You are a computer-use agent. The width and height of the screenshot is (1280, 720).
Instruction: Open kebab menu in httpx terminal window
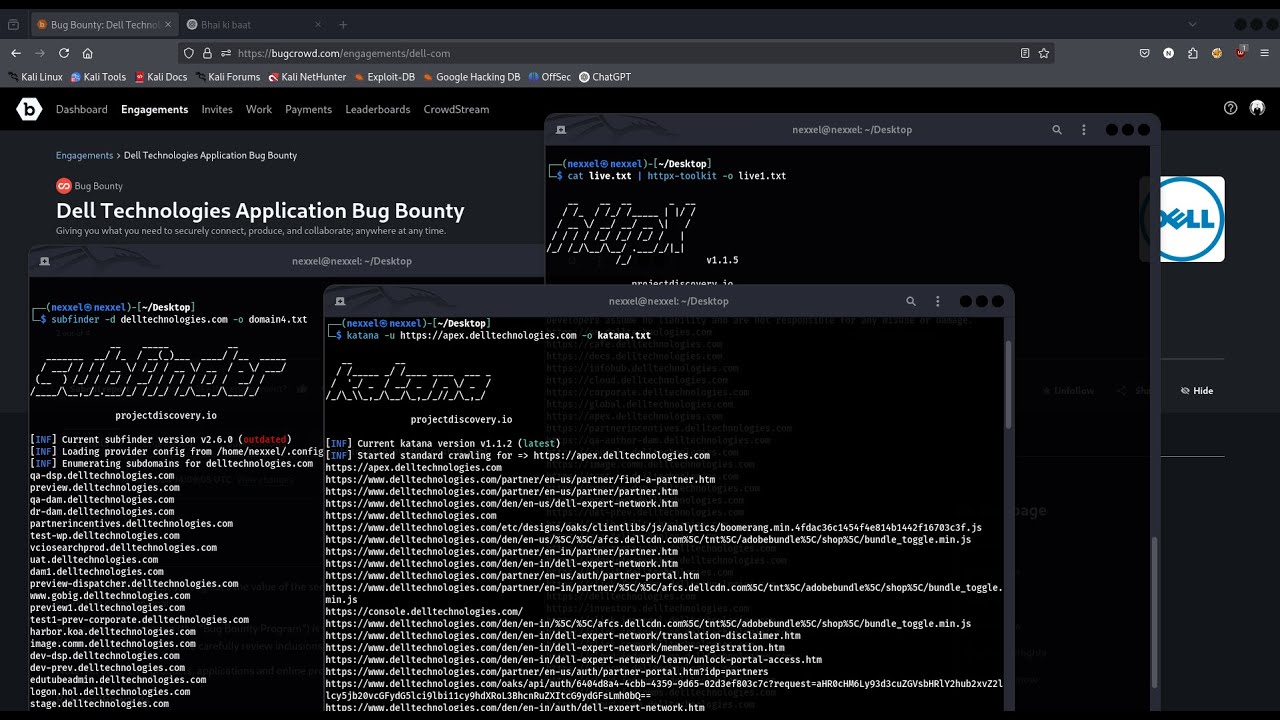(x=1083, y=129)
